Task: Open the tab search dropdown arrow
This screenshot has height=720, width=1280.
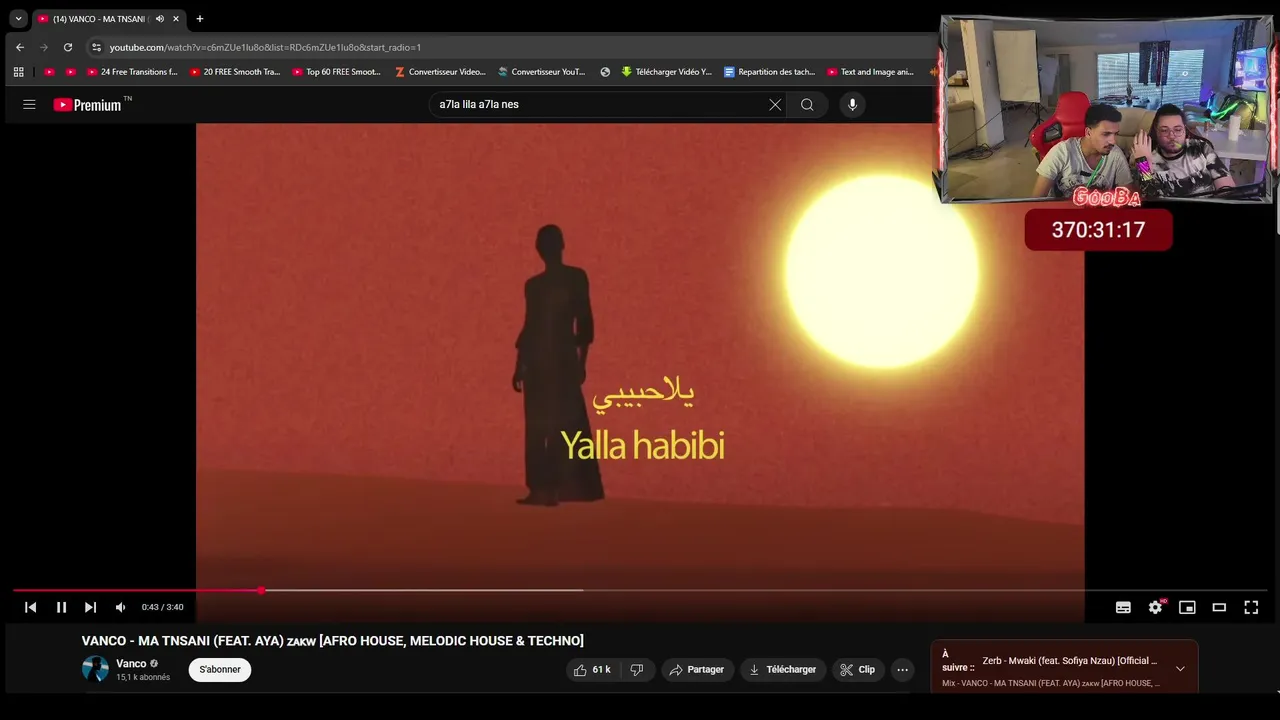Action: [18, 18]
